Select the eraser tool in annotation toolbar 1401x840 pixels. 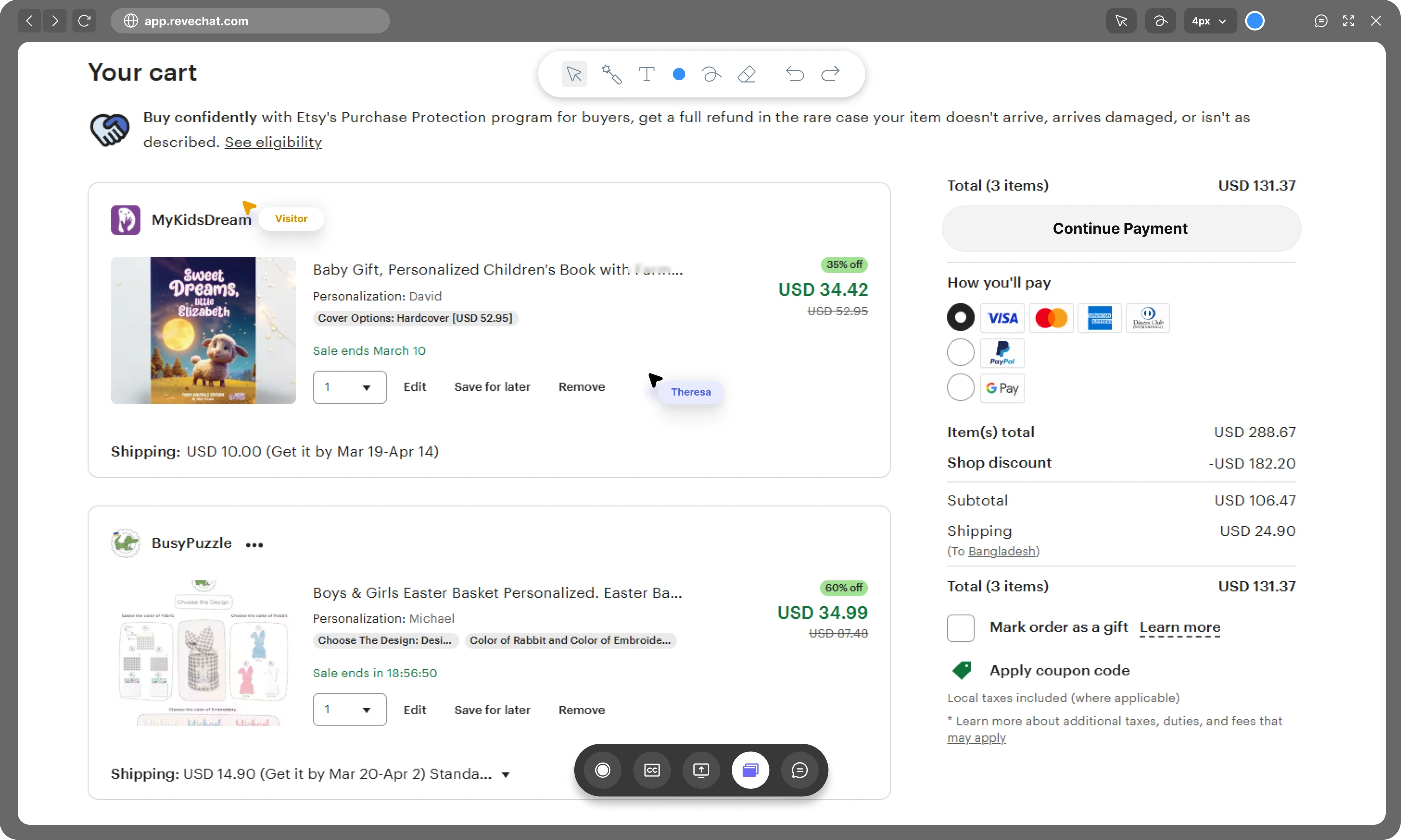746,74
